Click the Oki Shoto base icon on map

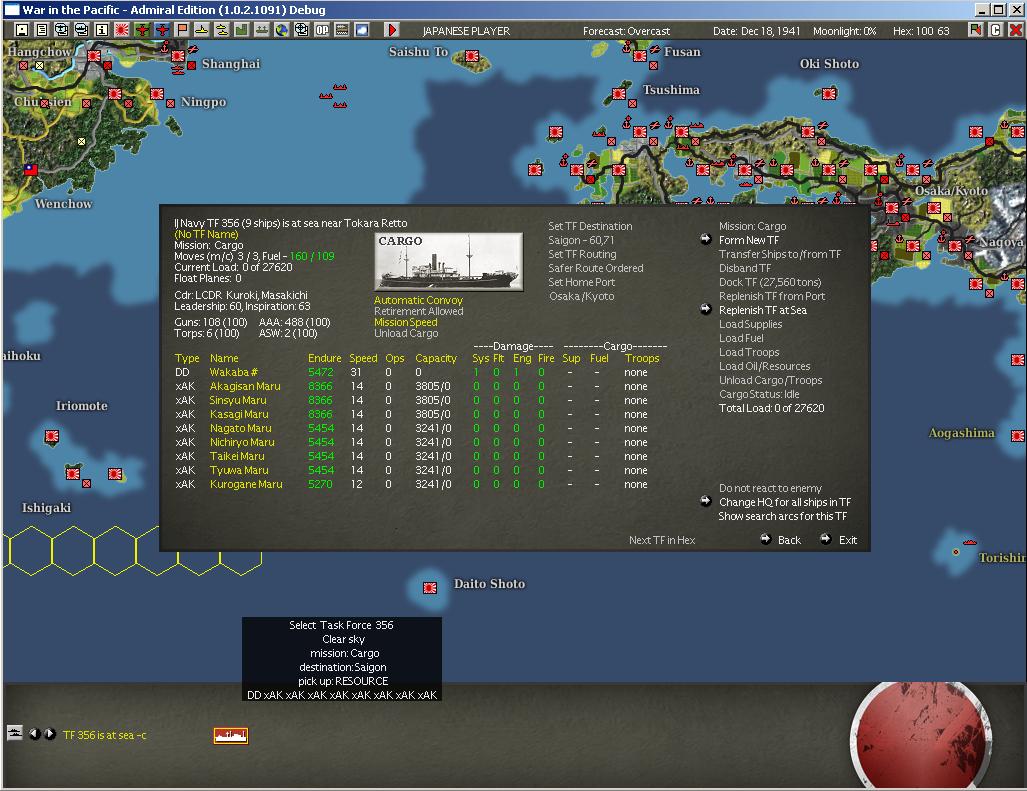click(829, 93)
